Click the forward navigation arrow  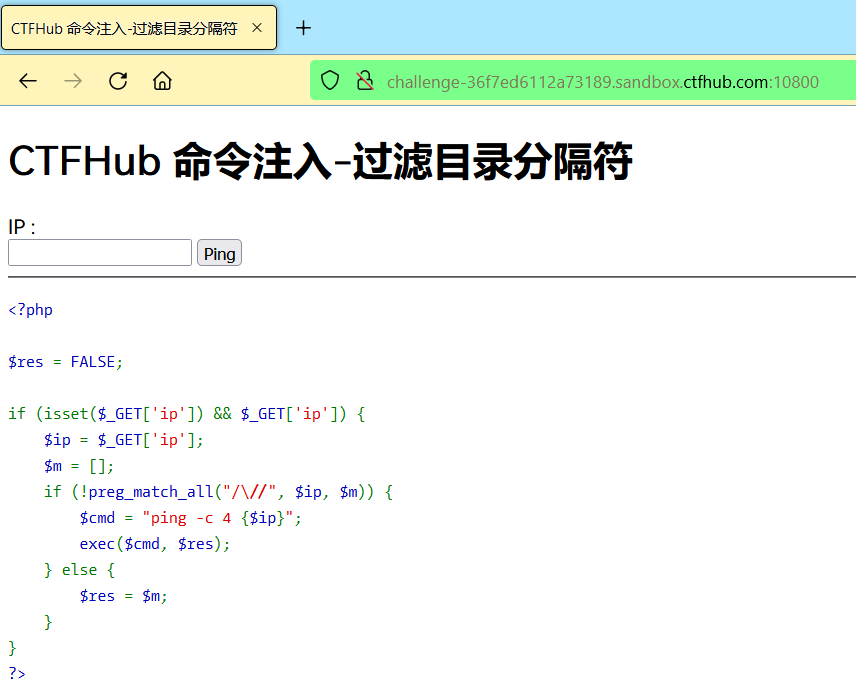click(x=73, y=81)
